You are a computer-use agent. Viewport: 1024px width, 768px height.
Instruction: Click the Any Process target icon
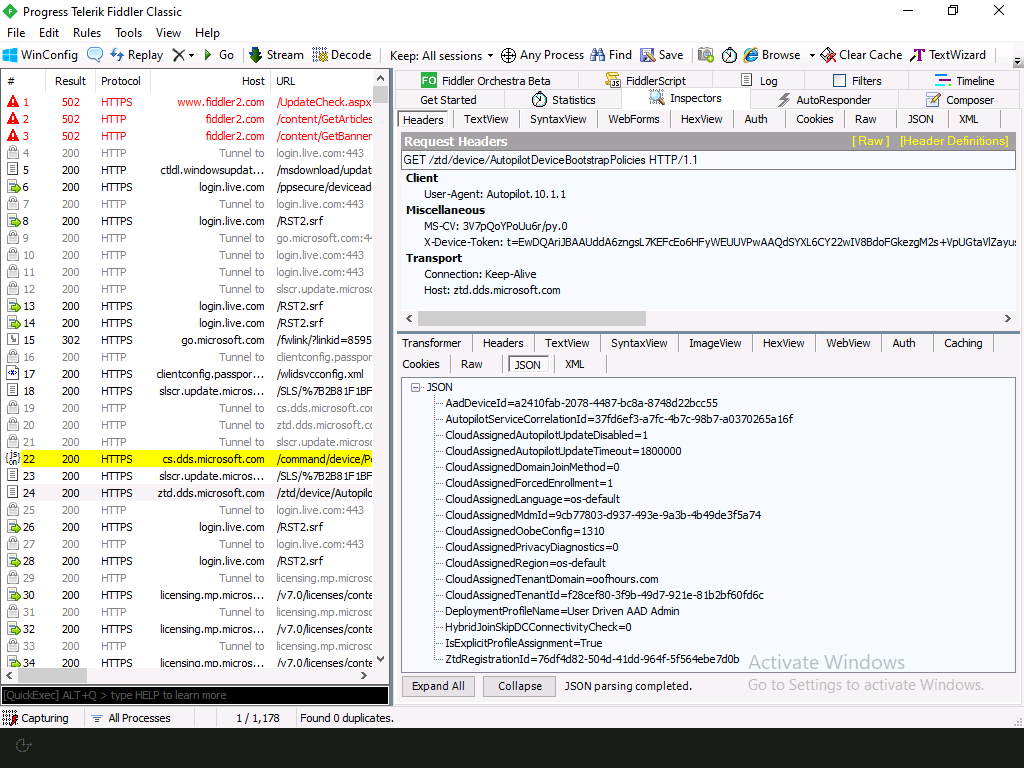(508, 55)
